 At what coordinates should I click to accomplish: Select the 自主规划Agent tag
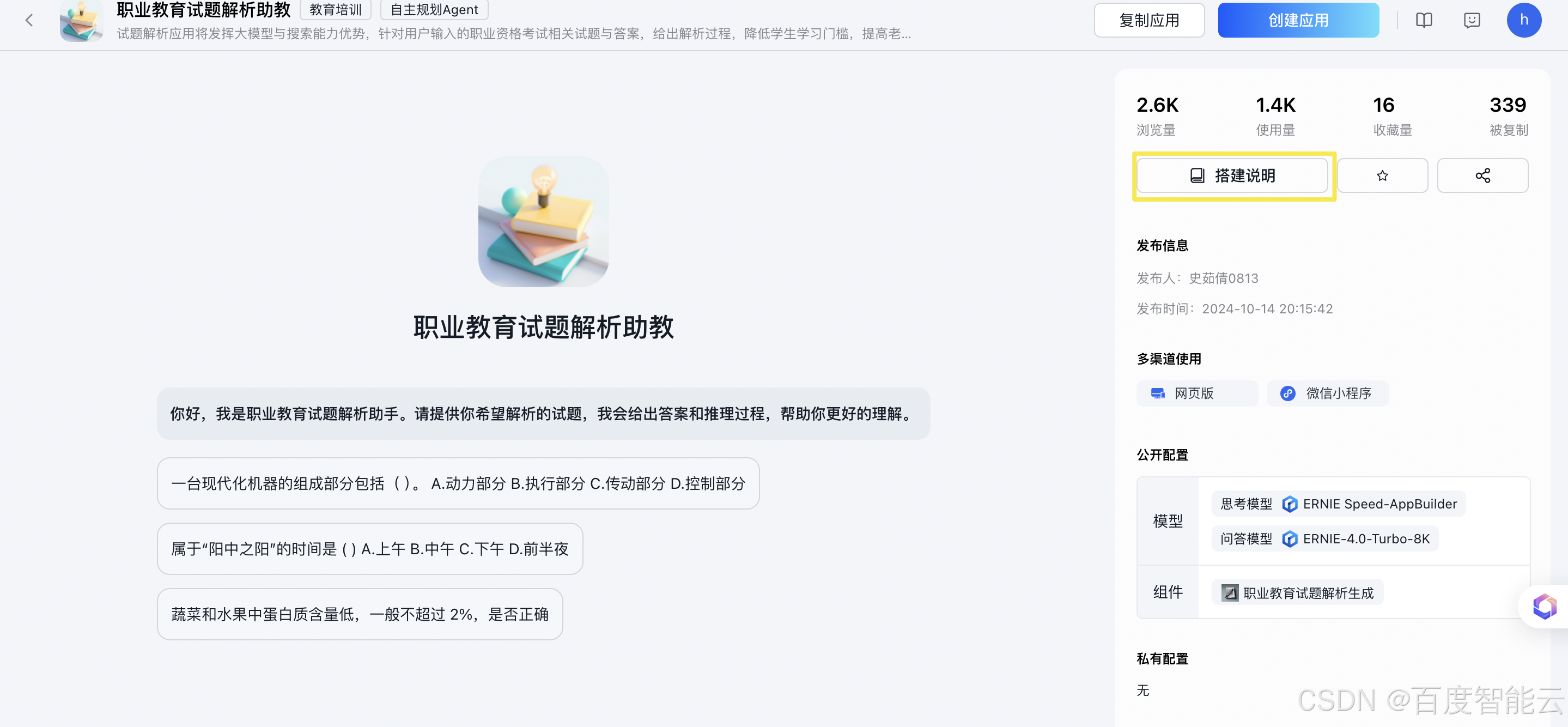[434, 10]
